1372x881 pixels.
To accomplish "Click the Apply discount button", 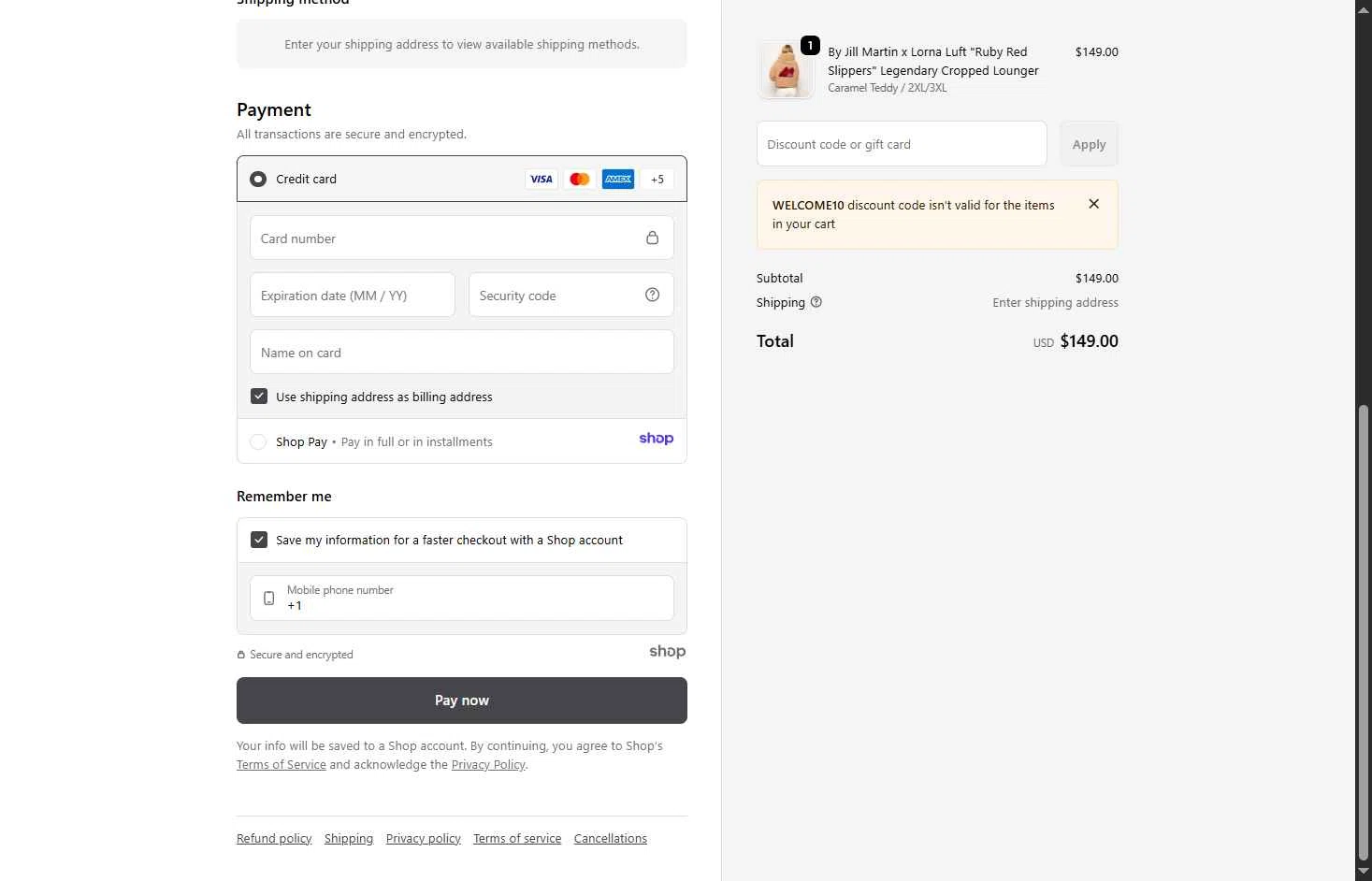I will 1089,144.
